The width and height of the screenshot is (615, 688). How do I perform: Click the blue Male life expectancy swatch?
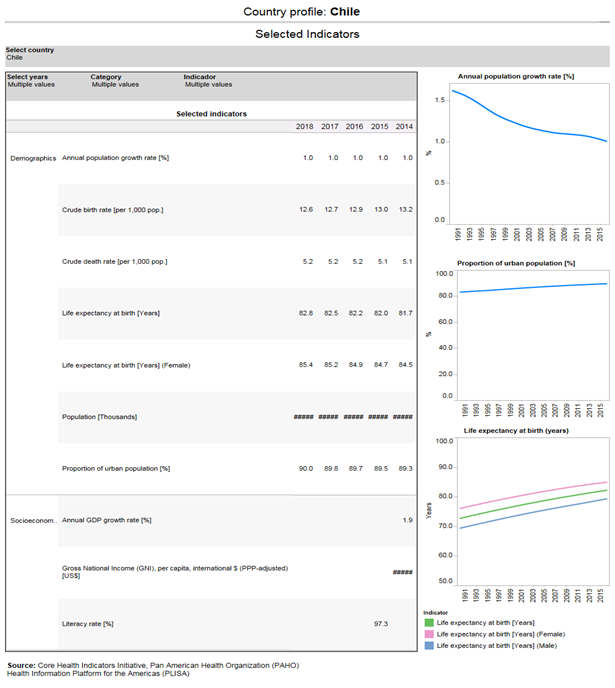tap(428, 646)
